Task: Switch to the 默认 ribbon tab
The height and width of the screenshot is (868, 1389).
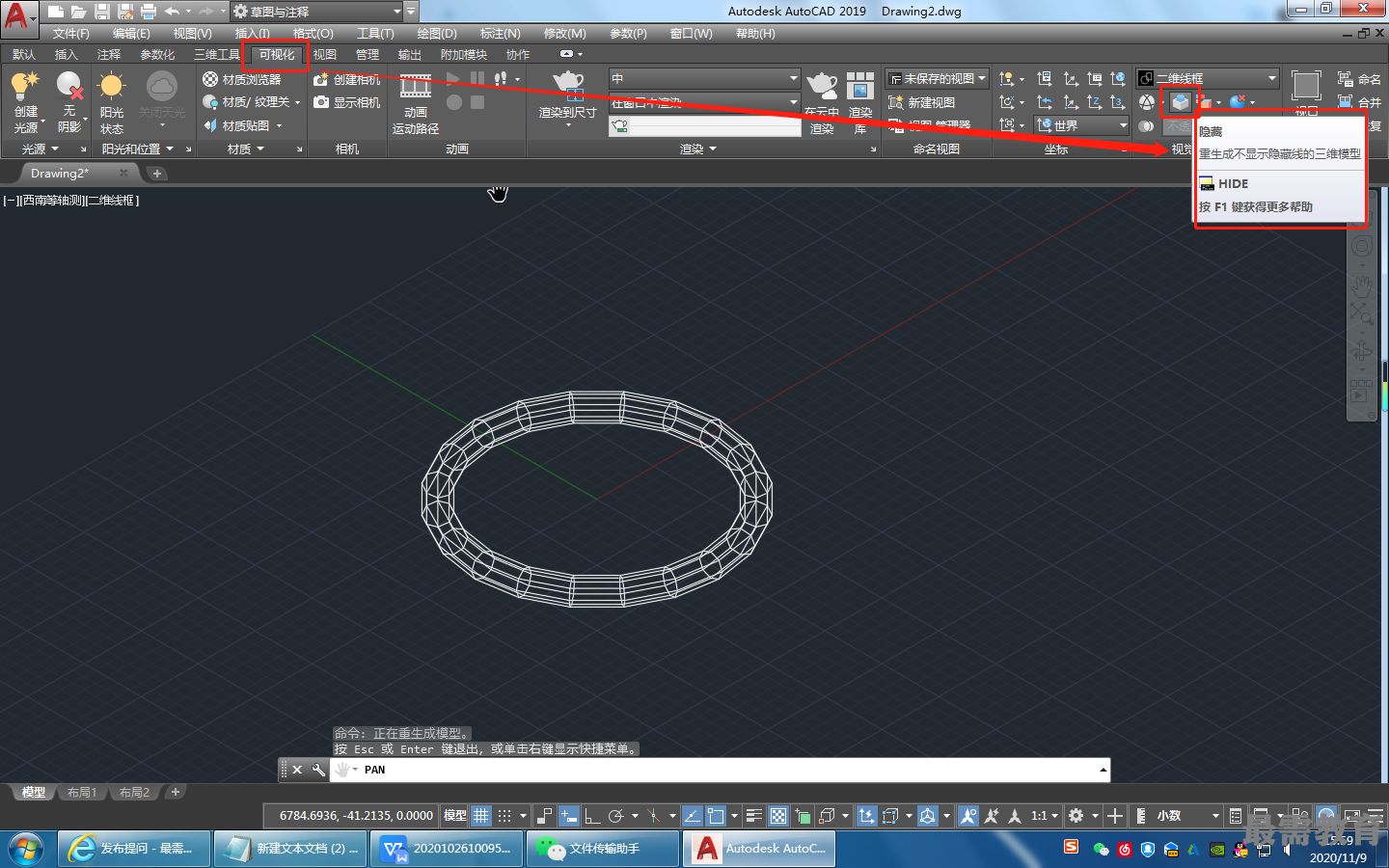Action: [x=24, y=55]
